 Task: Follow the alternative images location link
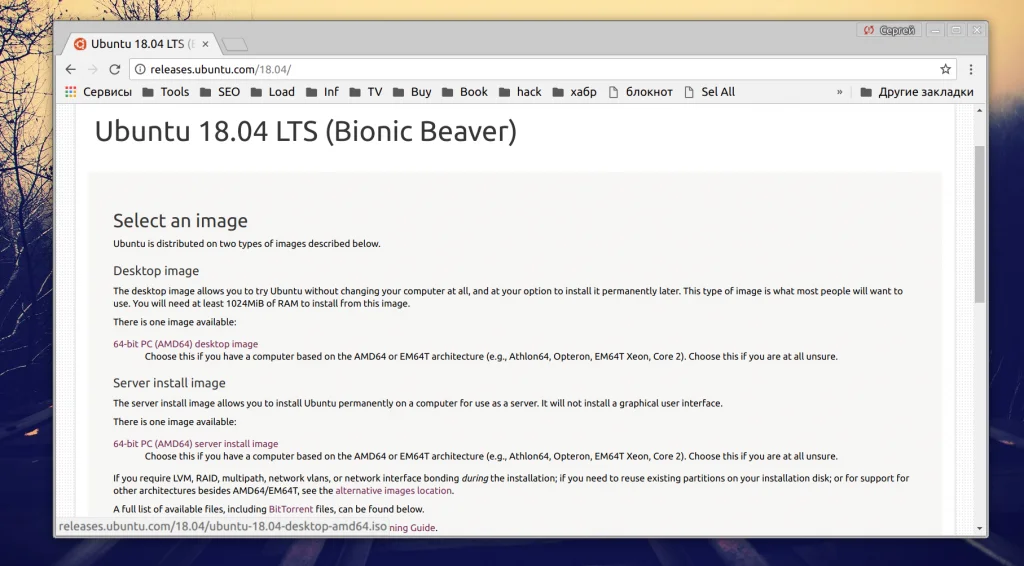coord(394,491)
